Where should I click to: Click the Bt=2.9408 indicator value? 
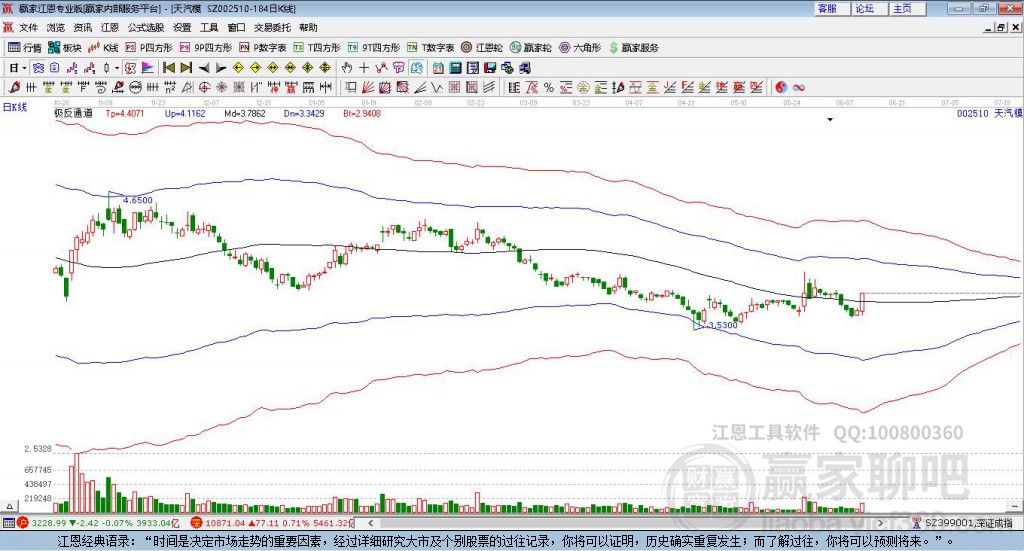(x=362, y=114)
